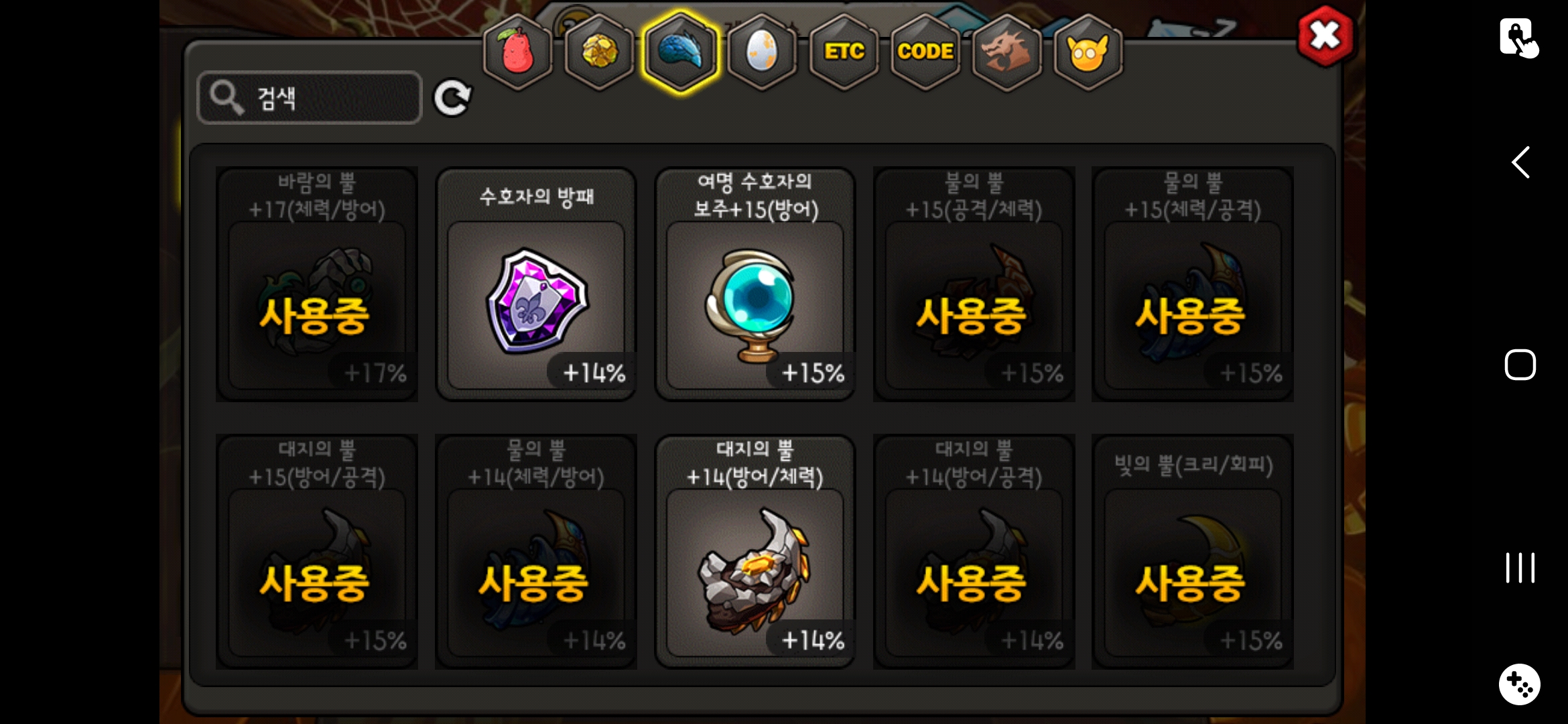Click the 검색 search field
1568x724 pixels.
310,98
